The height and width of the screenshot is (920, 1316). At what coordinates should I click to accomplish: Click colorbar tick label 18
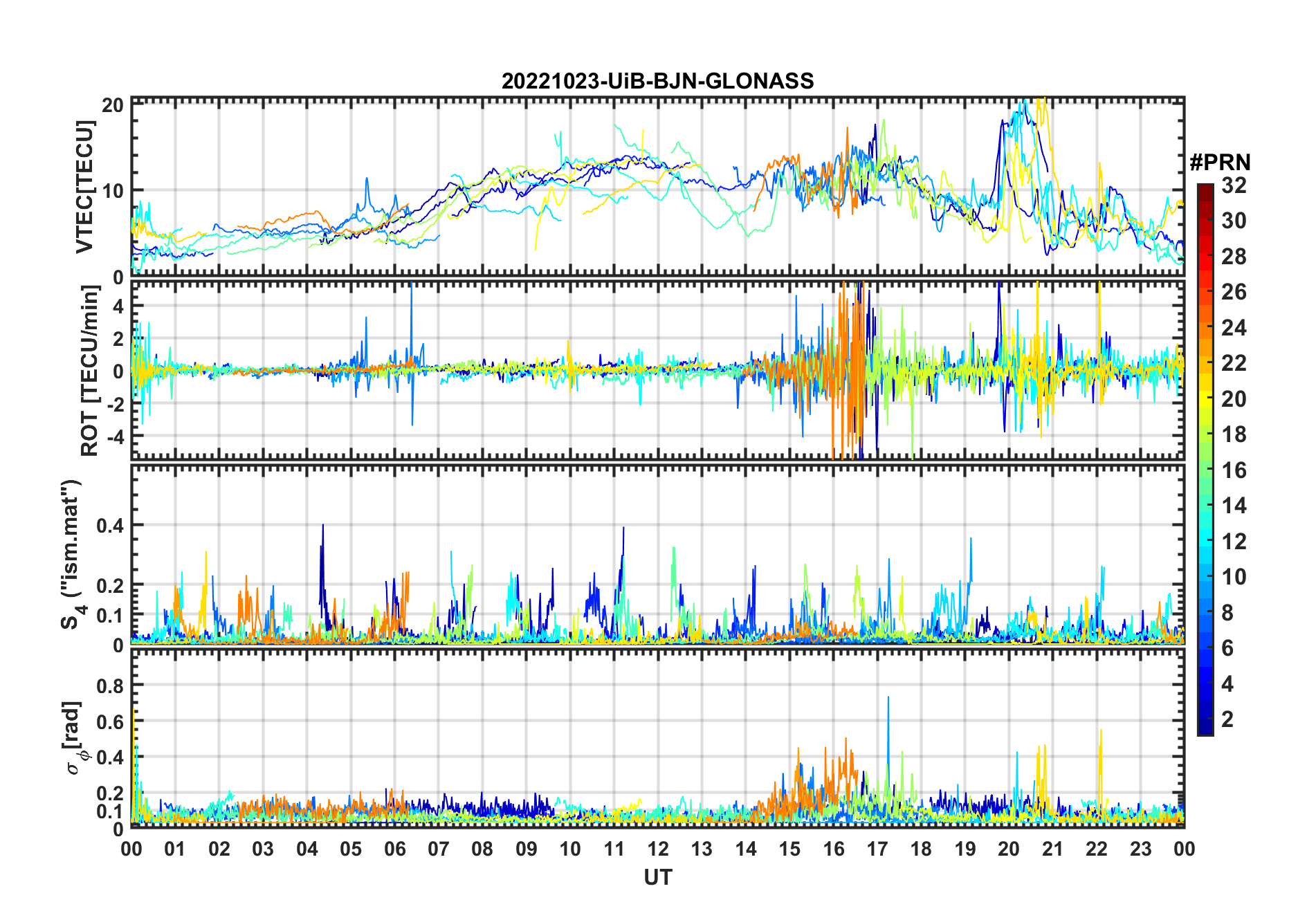click(x=1234, y=434)
